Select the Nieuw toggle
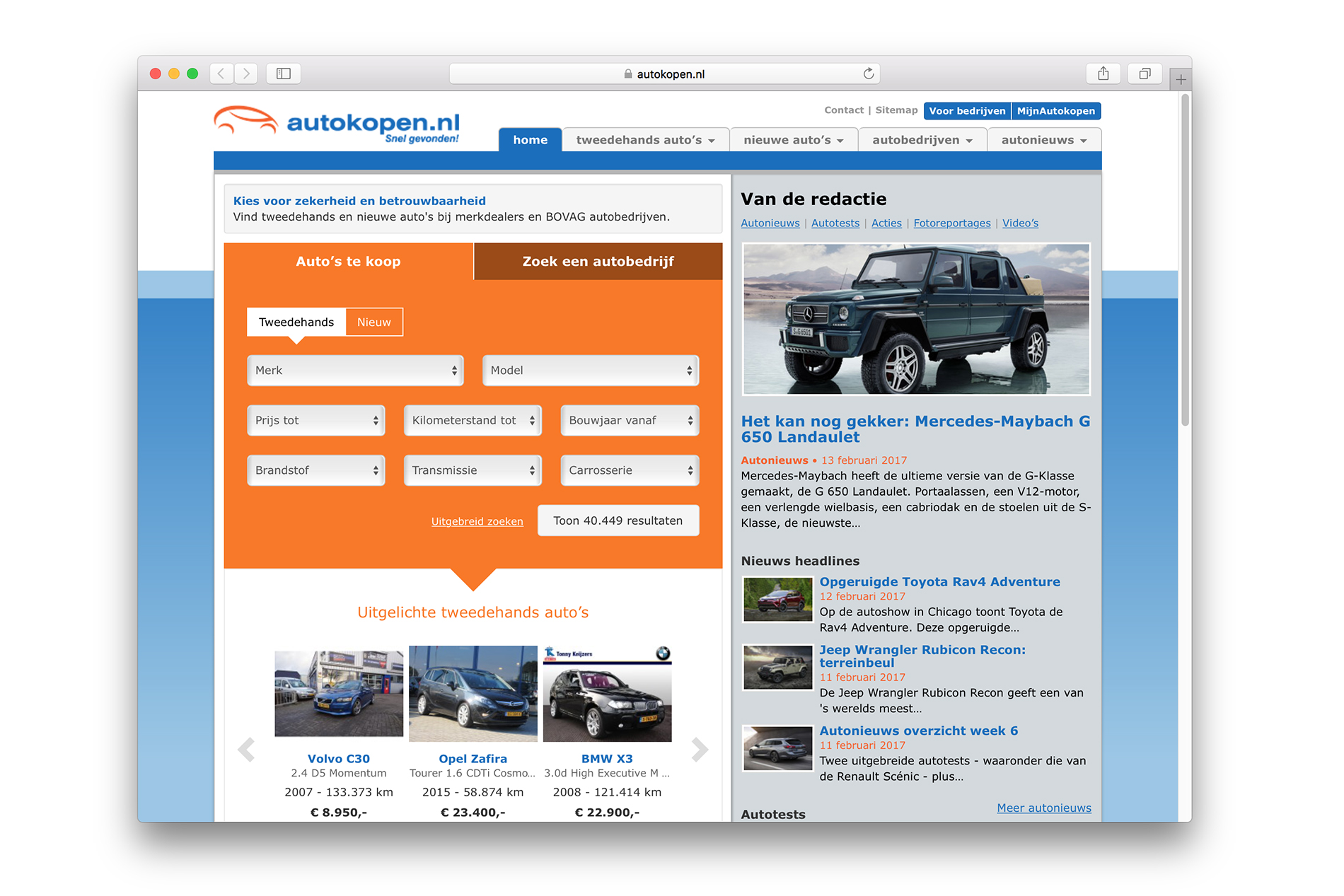Viewport: 1344px width, 896px height. [374, 322]
